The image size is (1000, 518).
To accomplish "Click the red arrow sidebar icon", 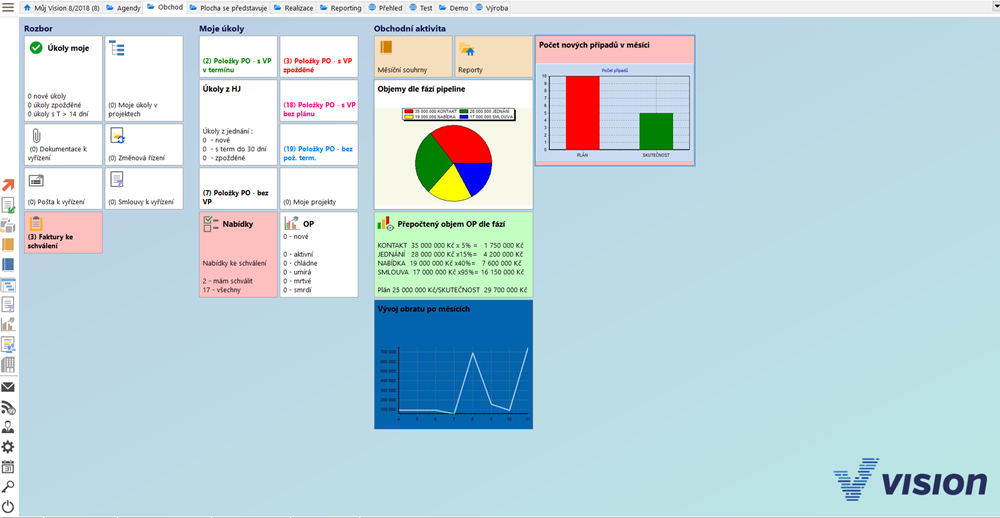I will point(8,185).
